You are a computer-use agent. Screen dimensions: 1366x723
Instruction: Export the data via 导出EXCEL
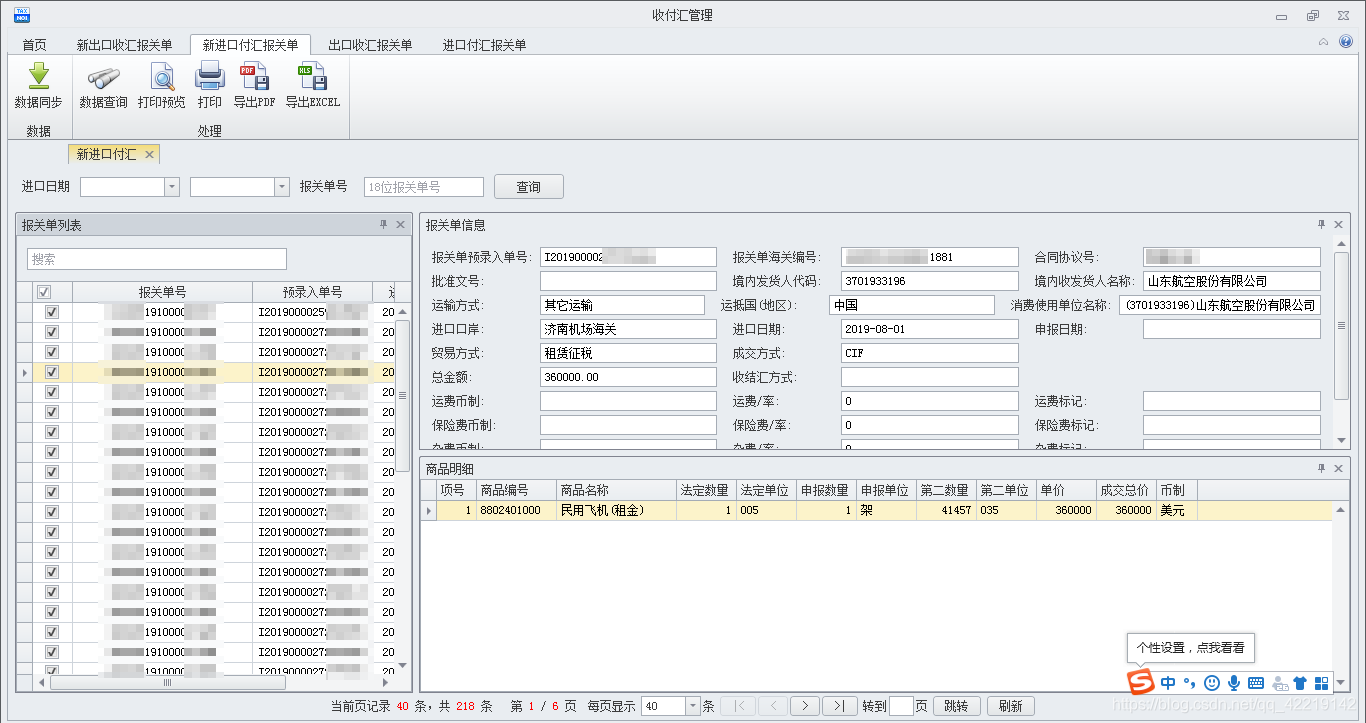click(x=312, y=86)
